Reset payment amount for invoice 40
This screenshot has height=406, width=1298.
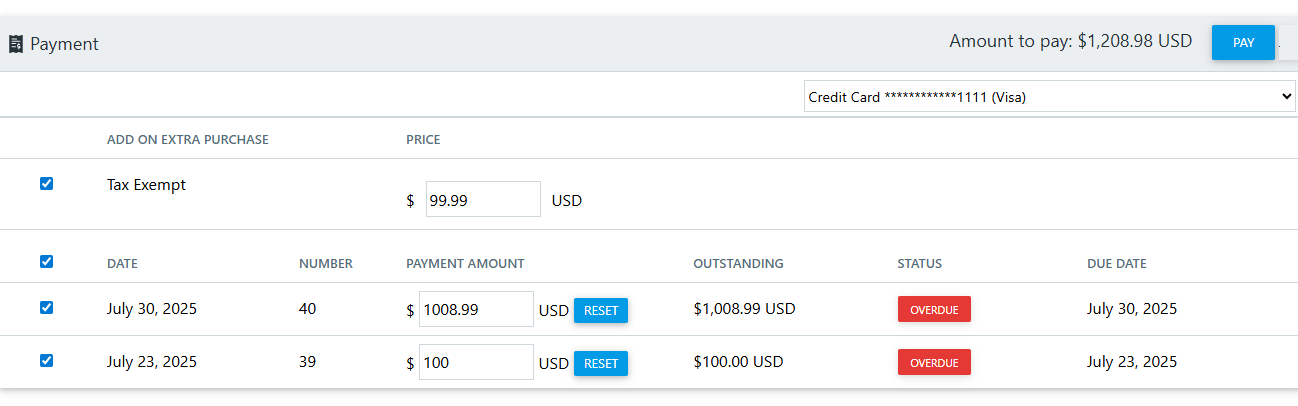[601, 310]
